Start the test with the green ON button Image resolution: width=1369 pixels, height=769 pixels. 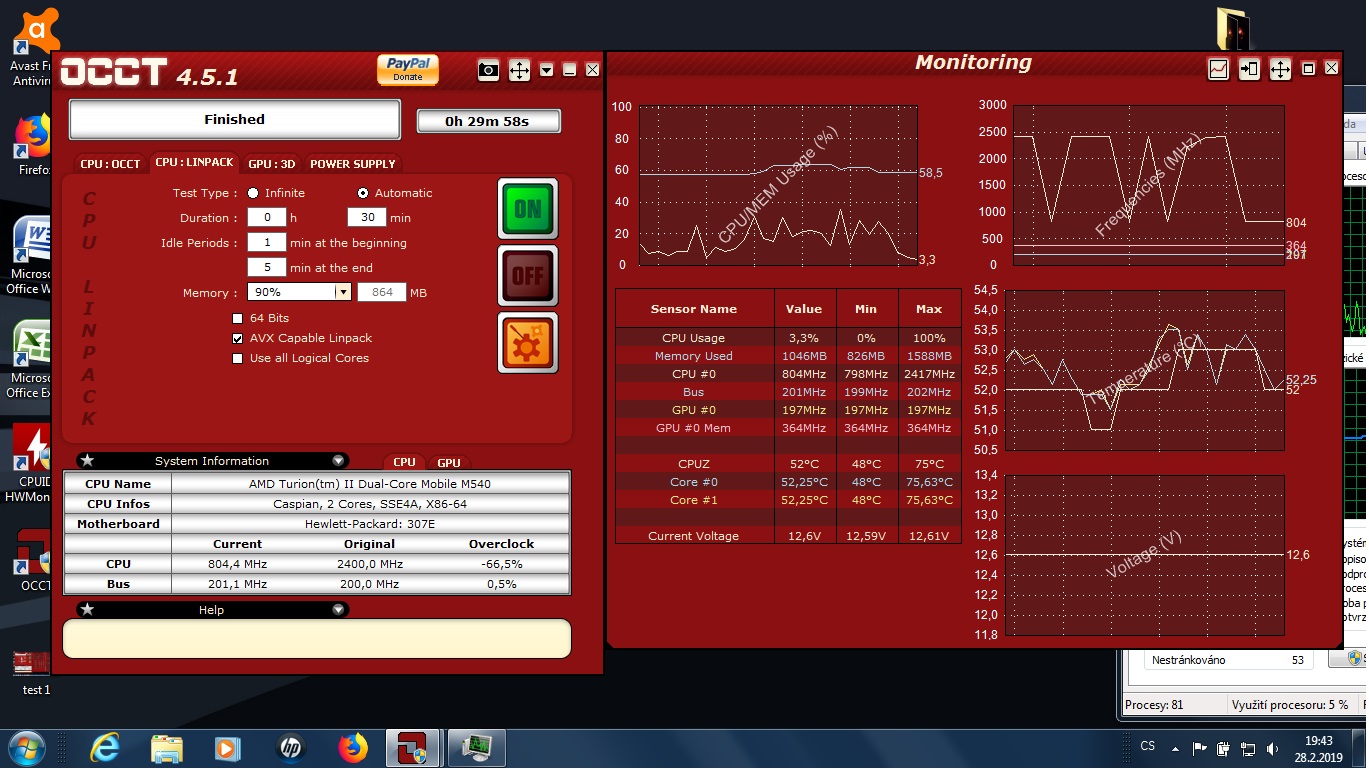pos(528,209)
